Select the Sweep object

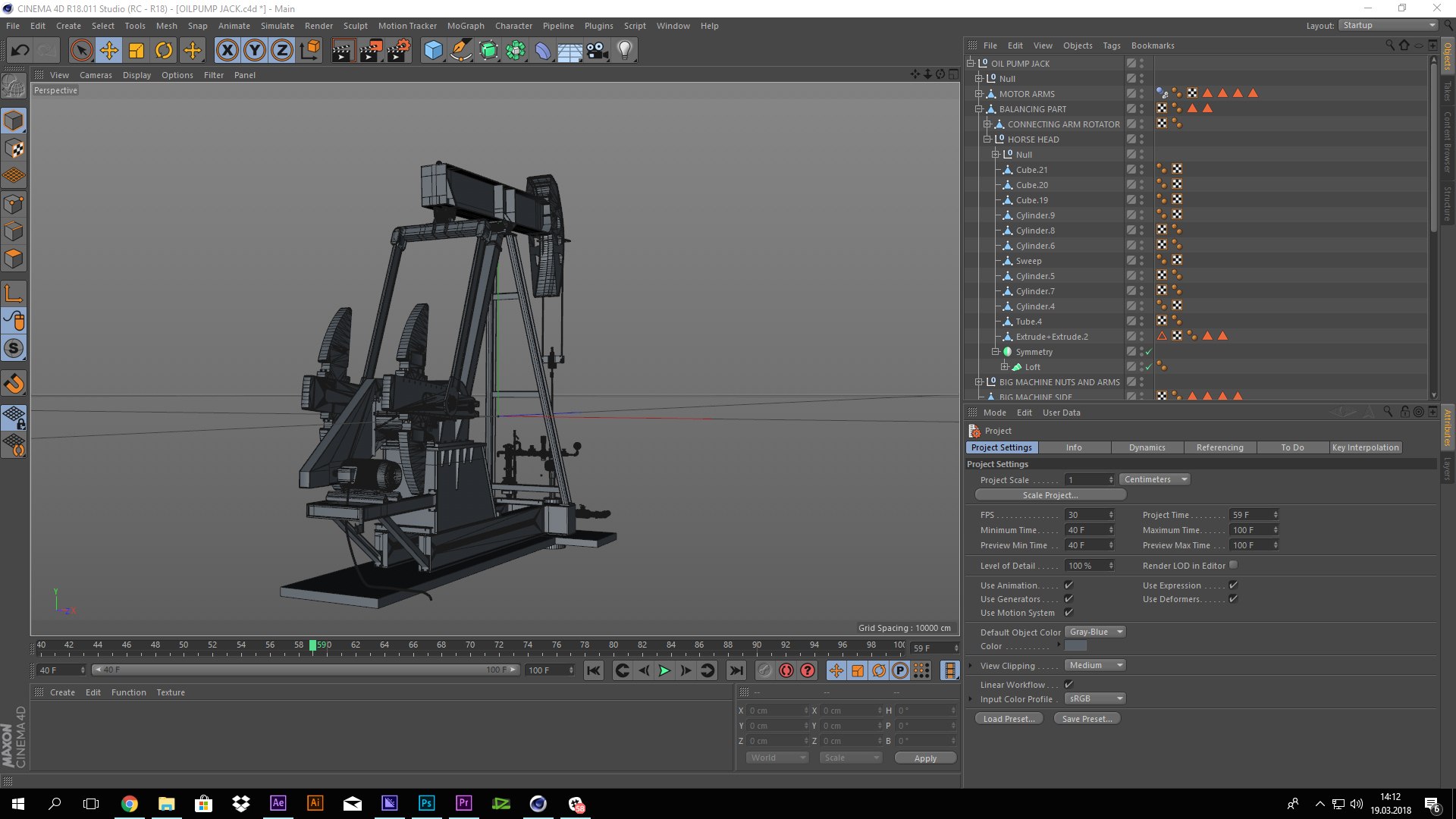point(1028,261)
